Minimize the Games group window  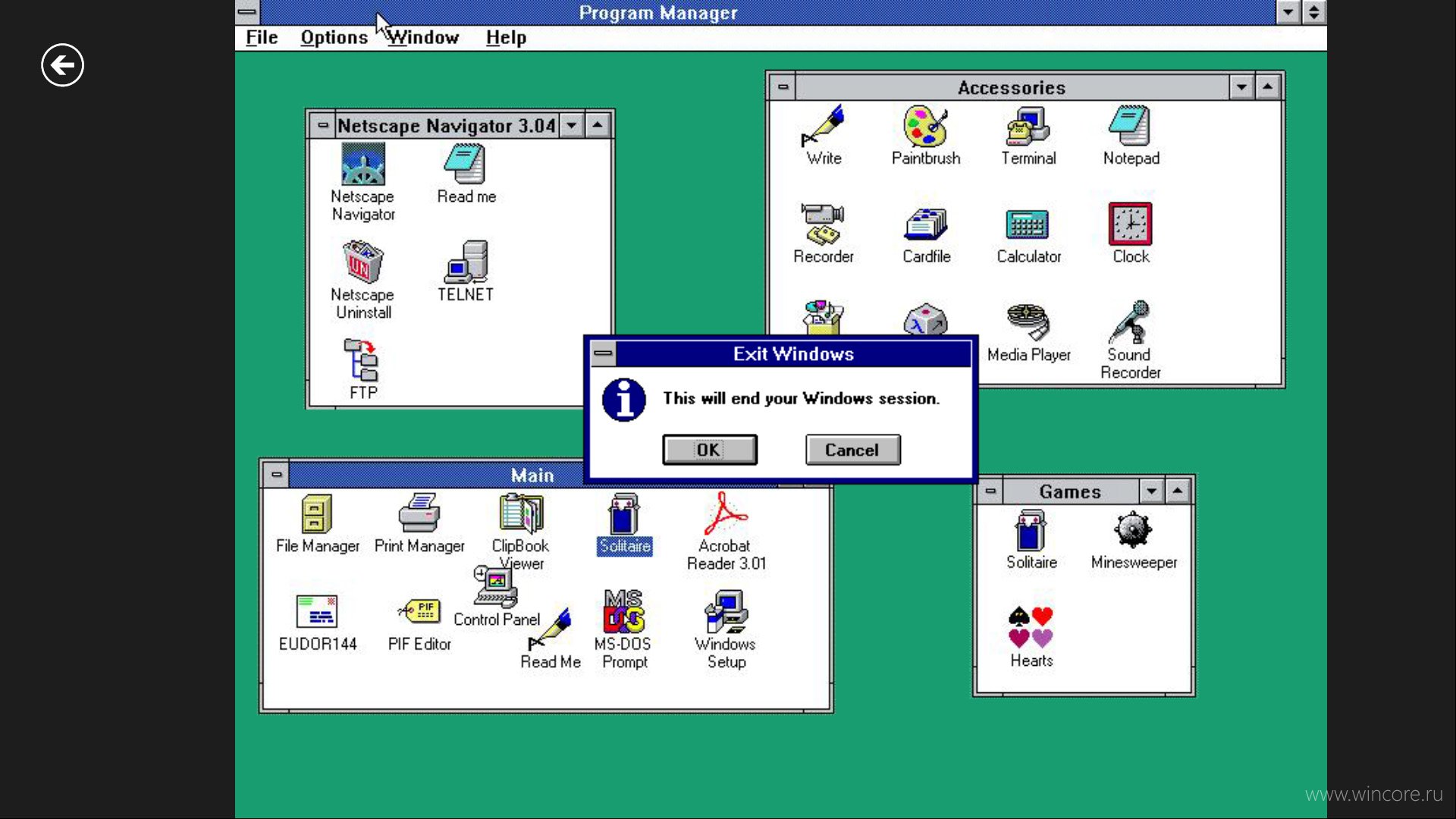(x=1151, y=491)
